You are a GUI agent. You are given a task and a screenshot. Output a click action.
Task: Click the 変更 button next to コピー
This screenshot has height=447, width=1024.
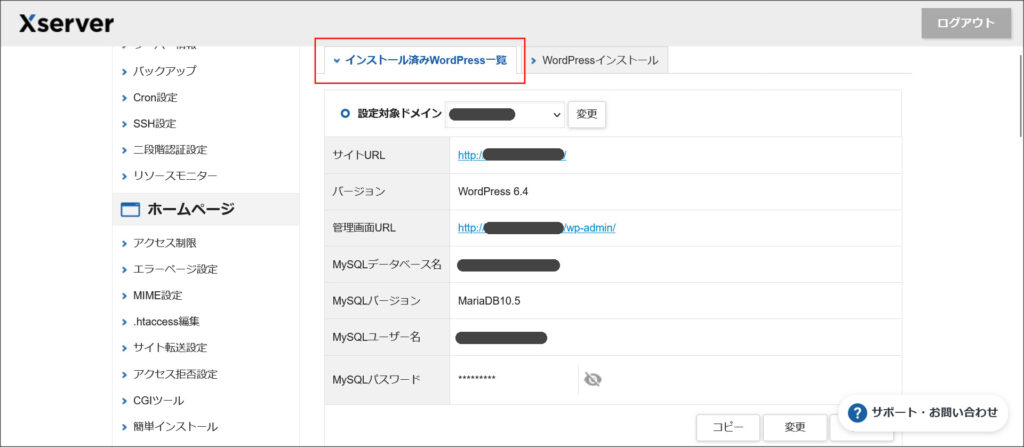click(x=795, y=427)
